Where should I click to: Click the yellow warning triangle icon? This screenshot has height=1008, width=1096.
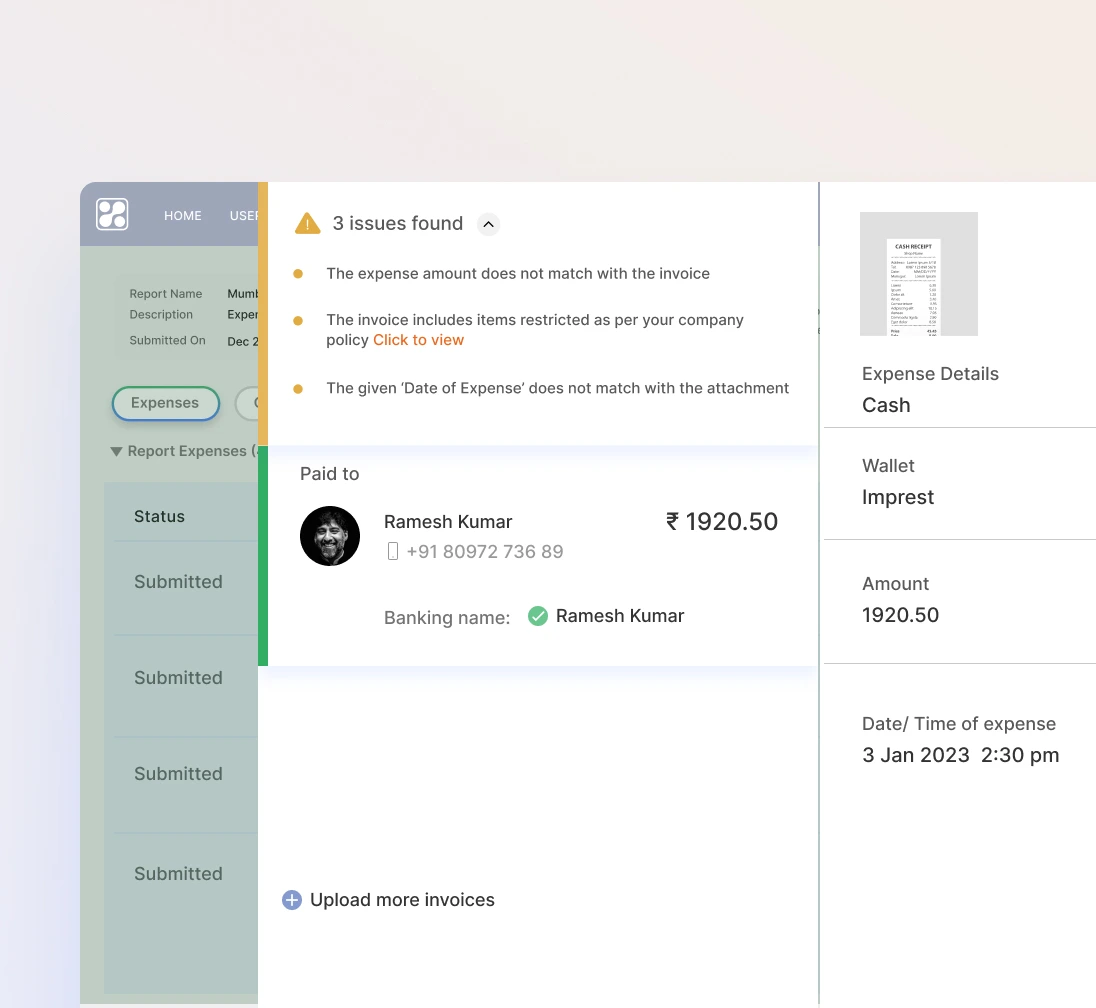click(307, 224)
